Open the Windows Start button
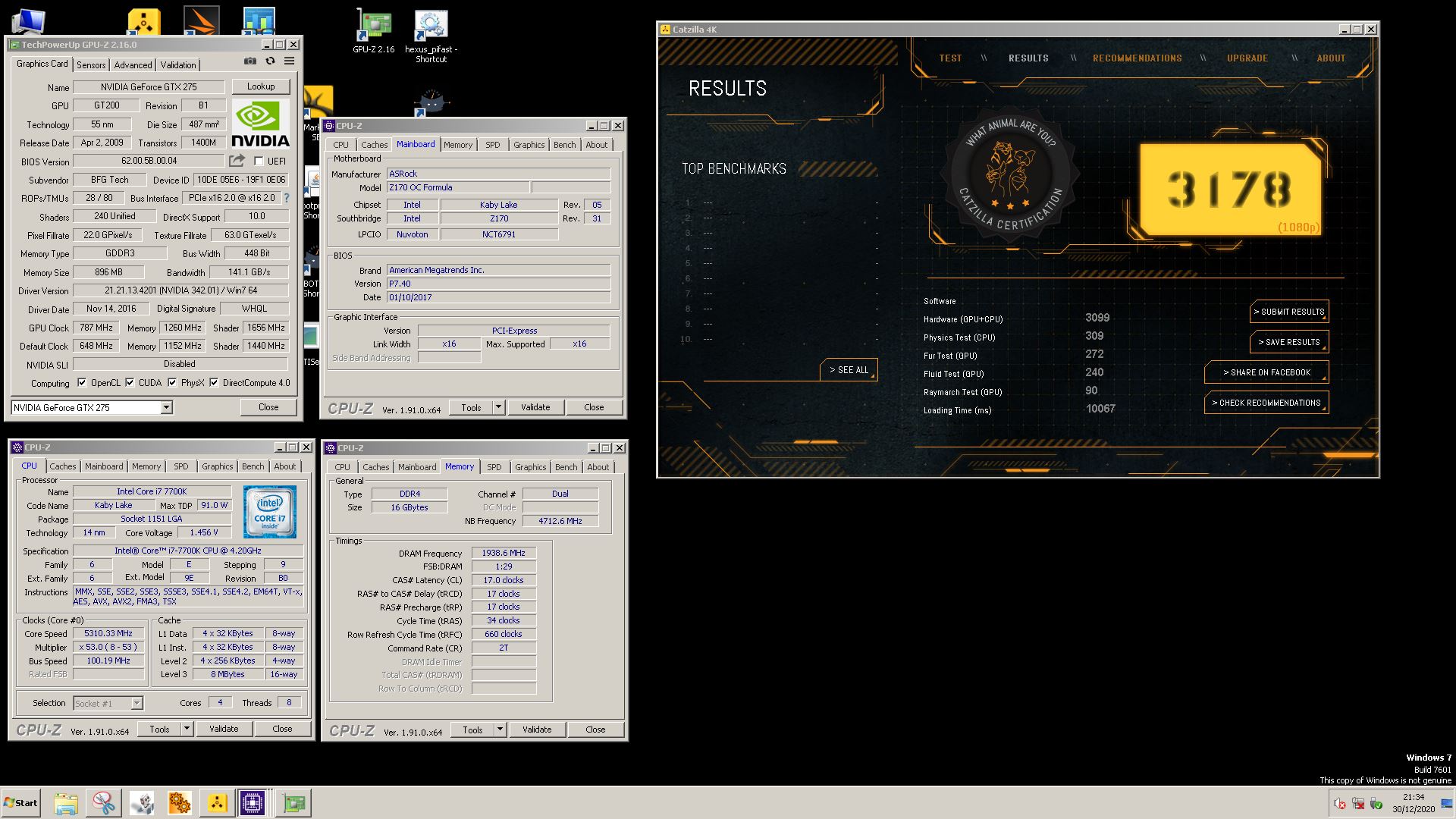The width and height of the screenshot is (1456, 819). point(20,802)
